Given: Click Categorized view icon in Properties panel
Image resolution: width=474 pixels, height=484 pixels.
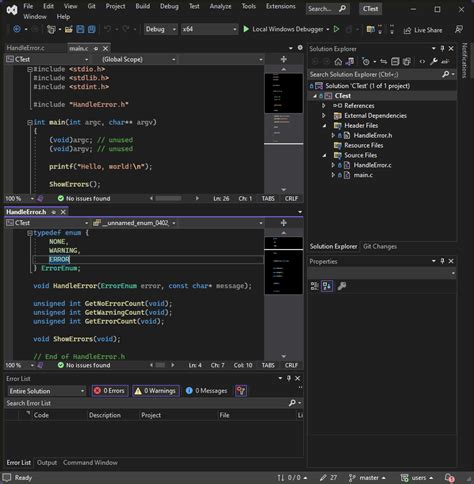Looking at the screenshot, I should [314, 286].
